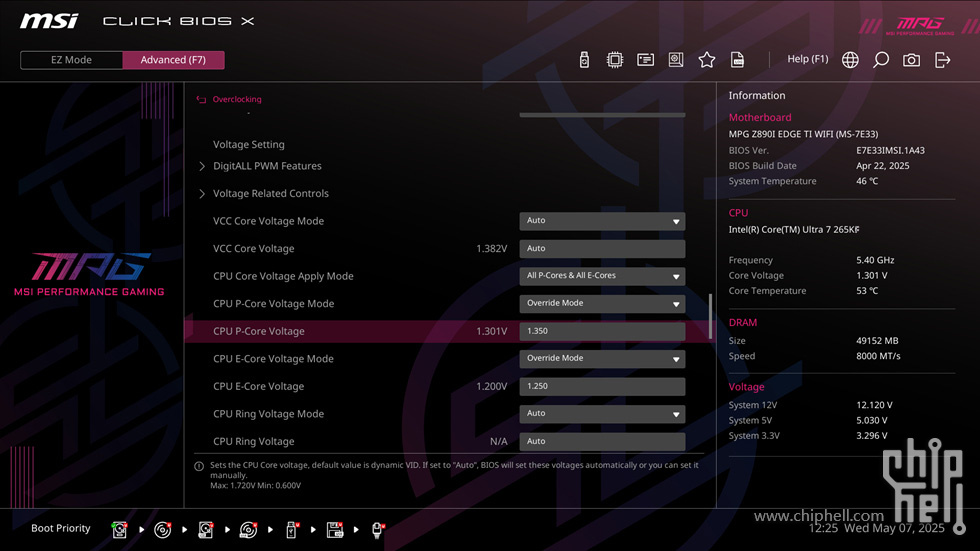Select the network boot device icon
The height and width of the screenshot is (551, 980).
pos(378,530)
